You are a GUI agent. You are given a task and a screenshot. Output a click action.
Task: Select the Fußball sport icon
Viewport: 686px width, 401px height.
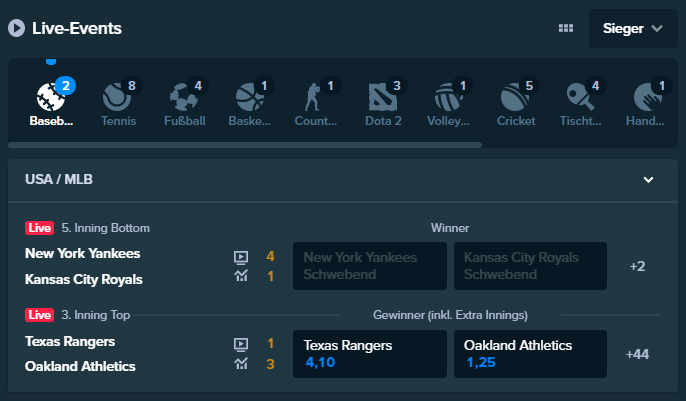point(184,97)
